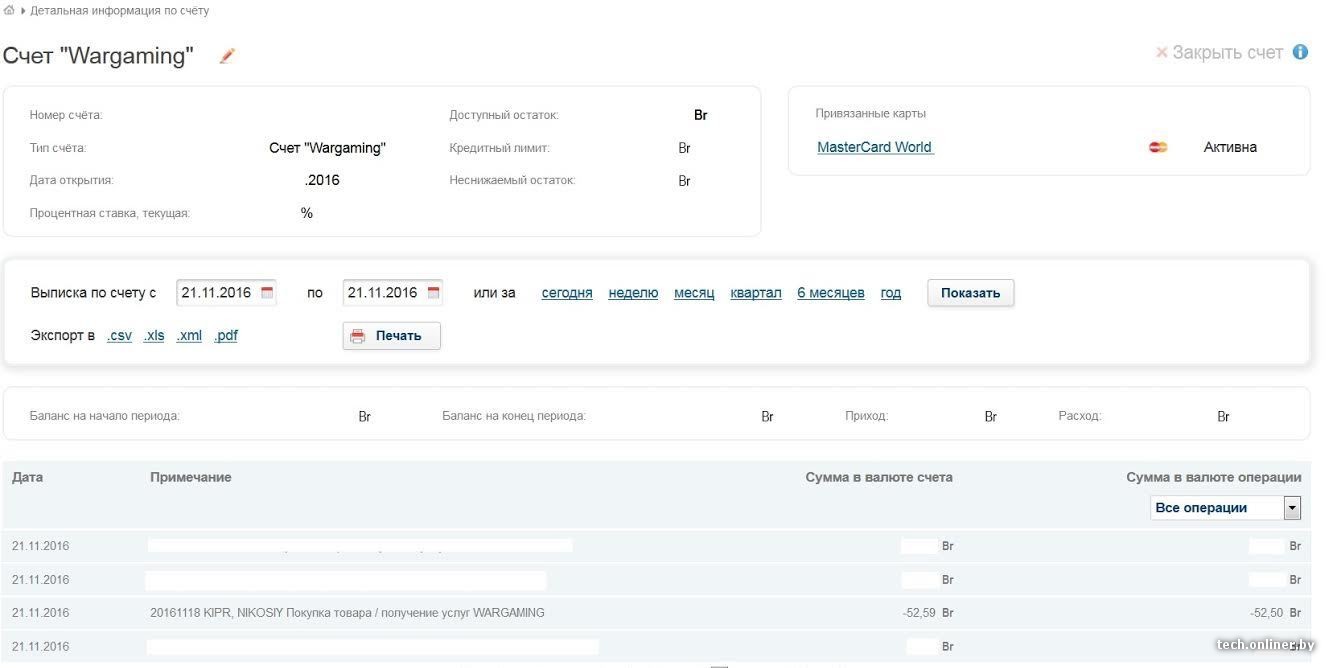
Task: Click the Счет "Wargaming" account type value
Action: coord(327,148)
